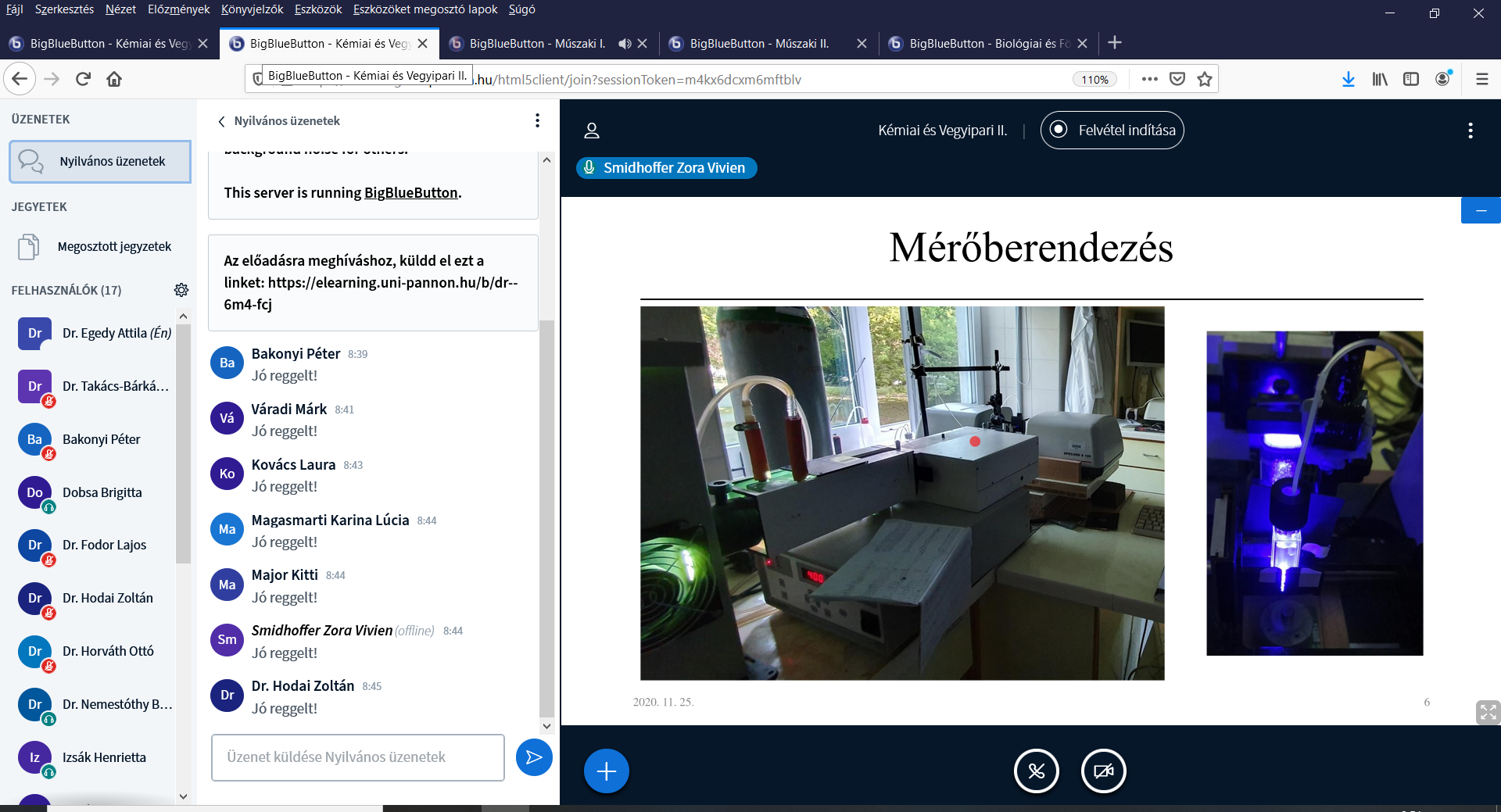Follow the BigBlueButton link in chat
This screenshot has width=1501, height=812.
[410, 193]
